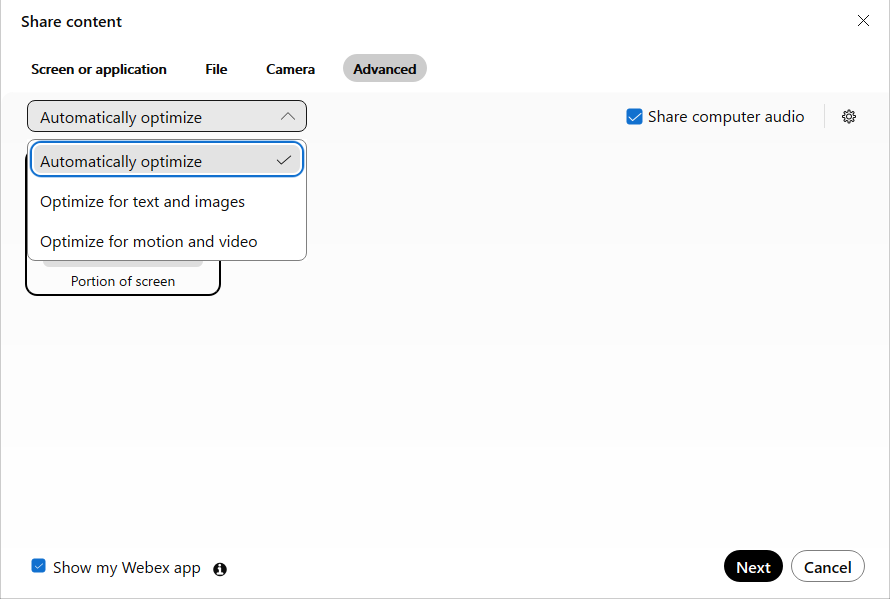890x599 pixels.
Task: Click the Next button
Action: tap(753, 567)
